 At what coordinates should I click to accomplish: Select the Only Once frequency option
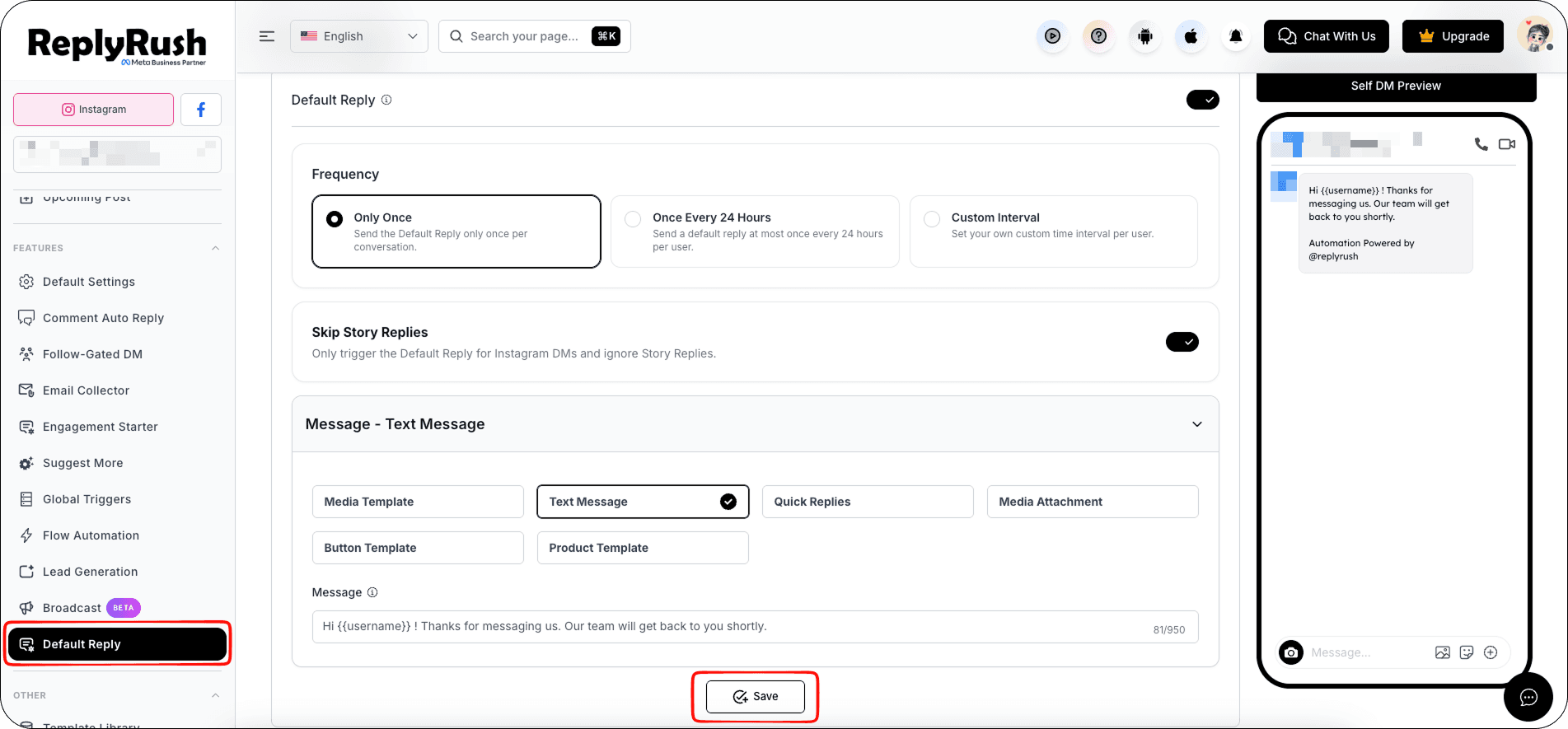tap(456, 231)
